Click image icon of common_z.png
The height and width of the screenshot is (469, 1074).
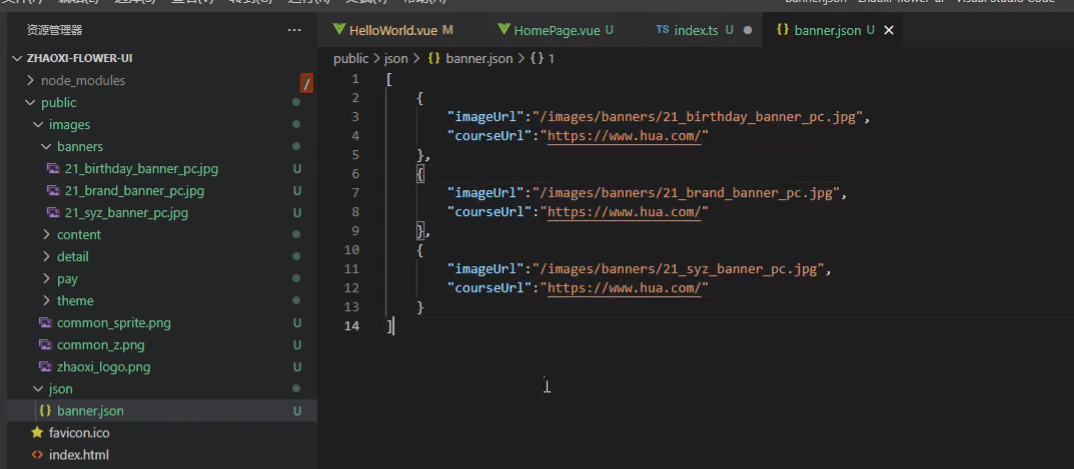point(45,344)
